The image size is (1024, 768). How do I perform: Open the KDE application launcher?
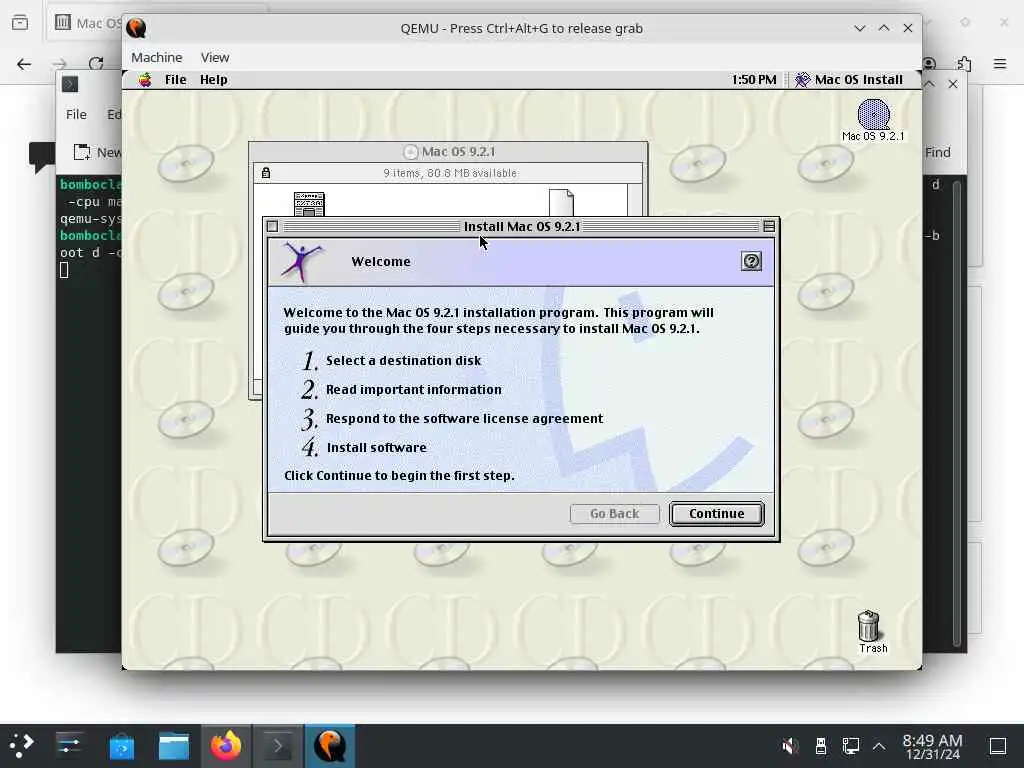(x=21, y=746)
